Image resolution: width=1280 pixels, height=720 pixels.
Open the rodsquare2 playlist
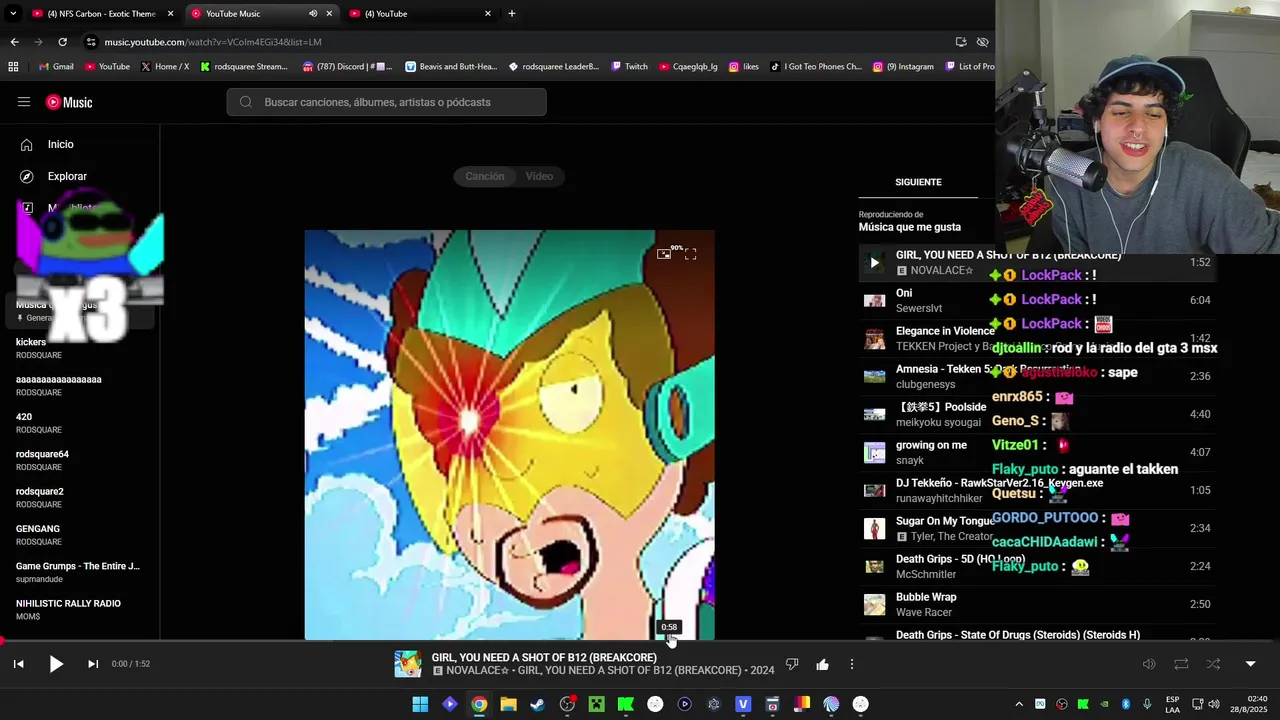click(80, 498)
